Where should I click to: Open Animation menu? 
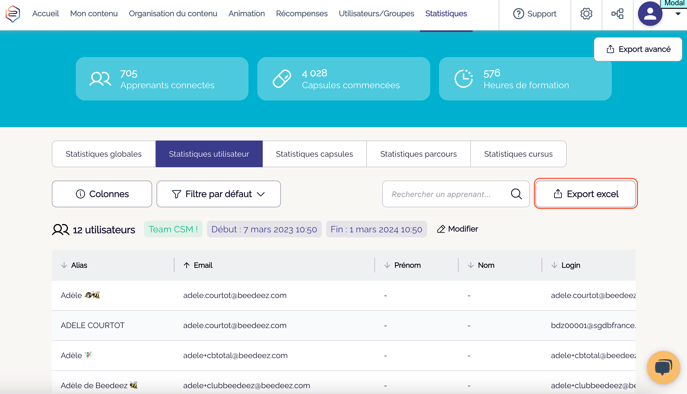247,14
